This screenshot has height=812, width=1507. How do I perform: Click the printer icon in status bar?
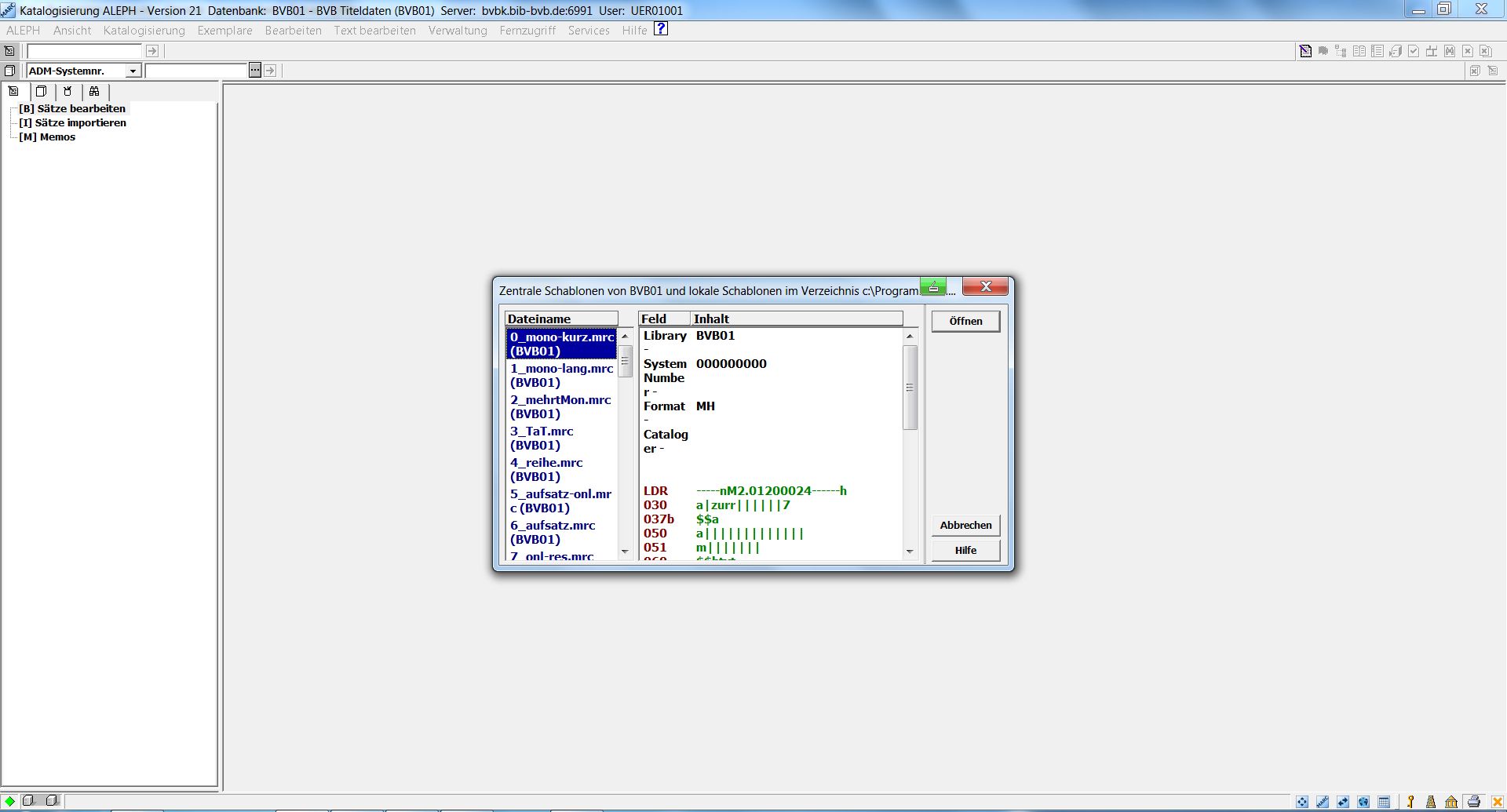point(1473,802)
